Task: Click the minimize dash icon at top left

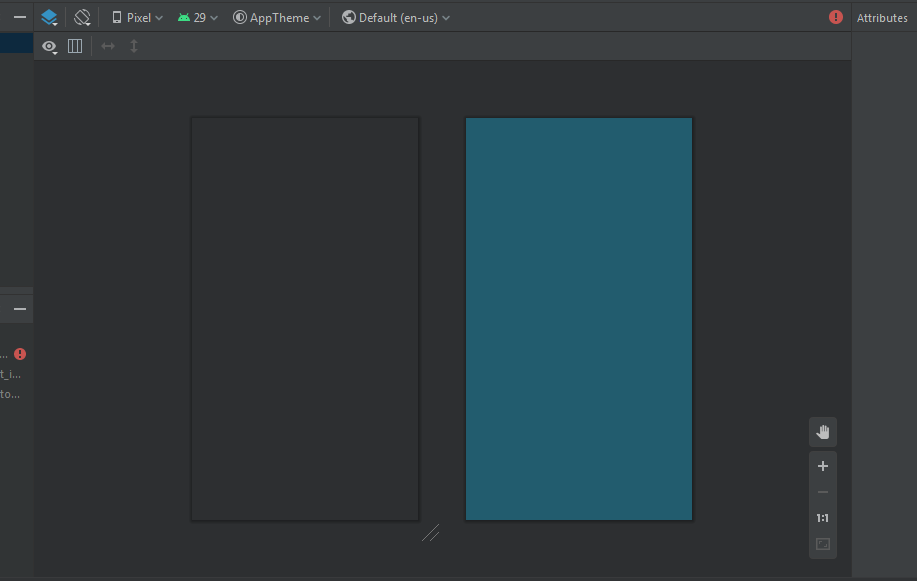Action: 20,18
